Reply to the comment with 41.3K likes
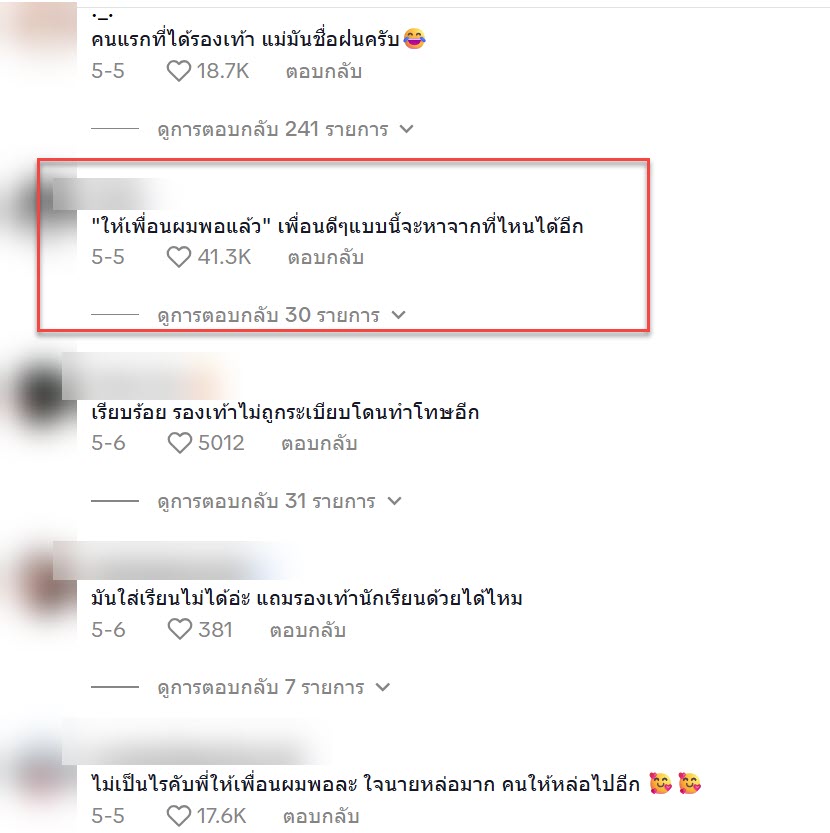Image resolution: width=830 pixels, height=833 pixels. pyautogui.click(x=326, y=258)
